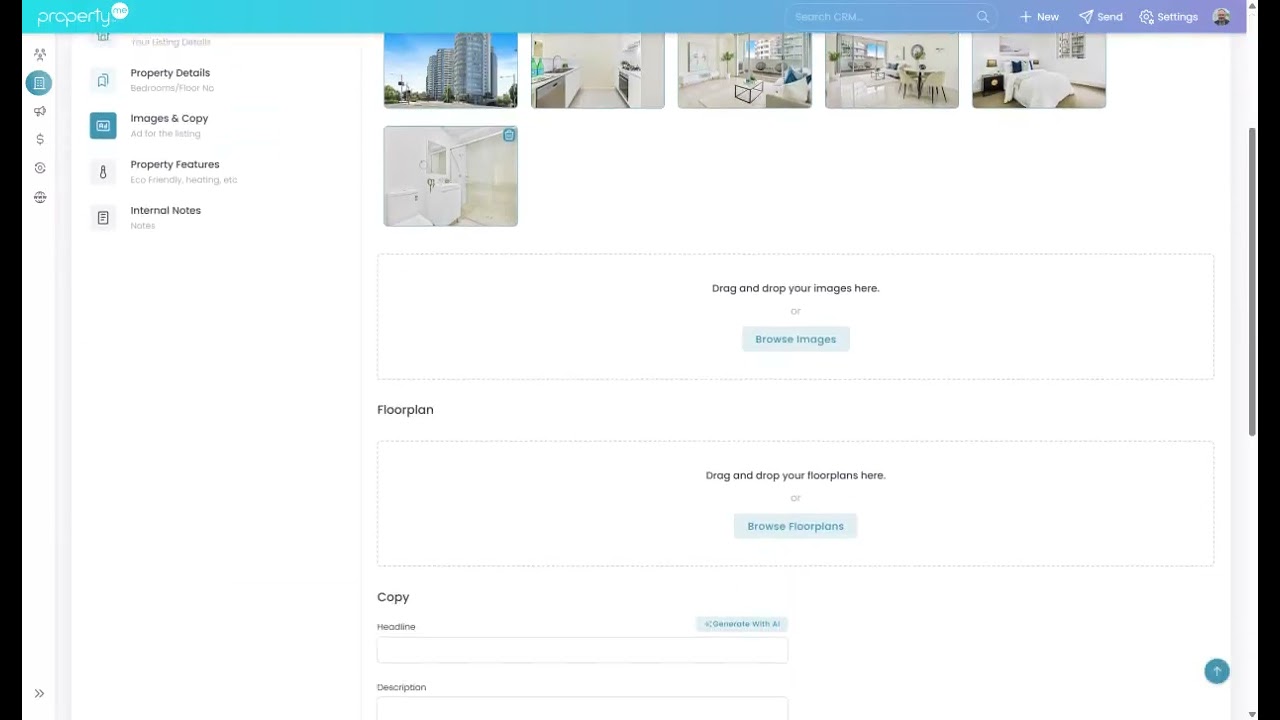Open Settings from the top bar
The height and width of the screenshot is (720, 1280).
click(1168, 17)
